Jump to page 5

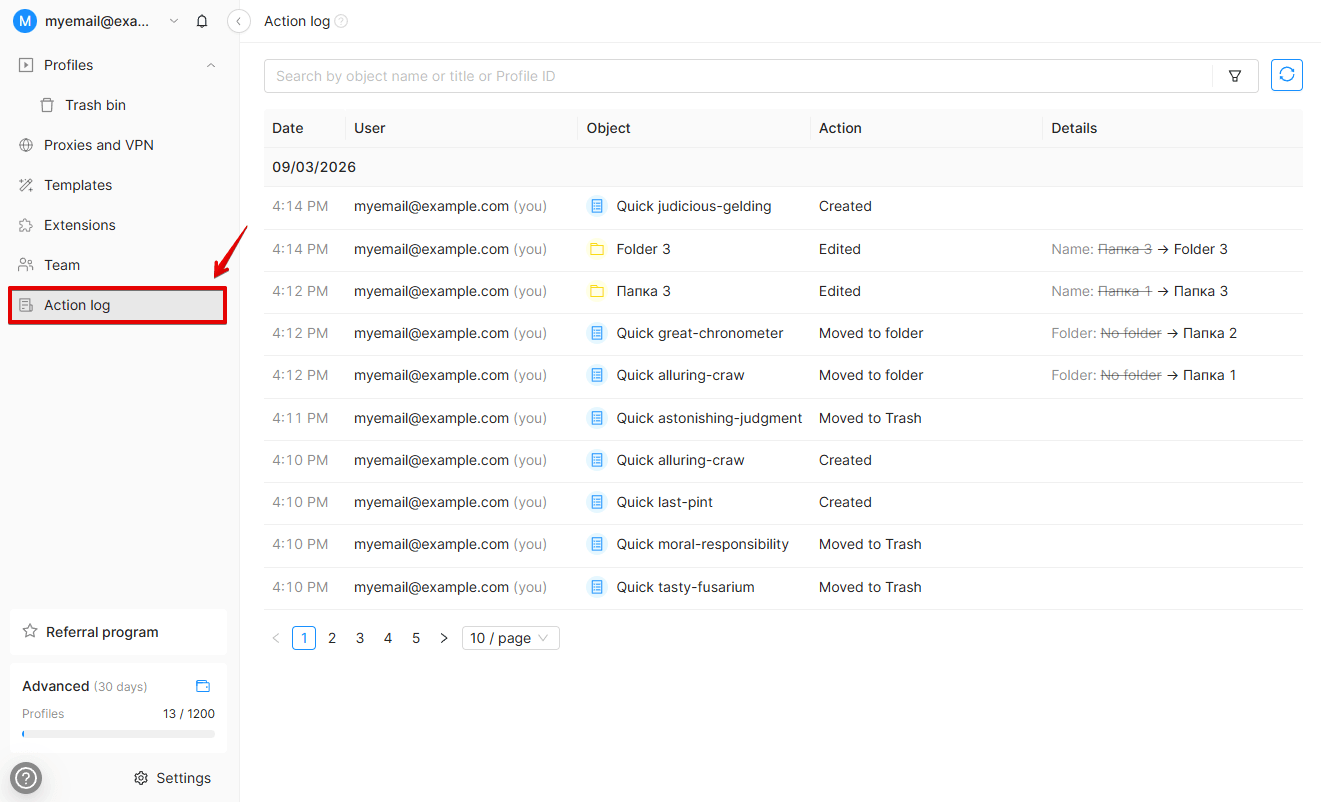pyautogui.click(x=416, y=638)
